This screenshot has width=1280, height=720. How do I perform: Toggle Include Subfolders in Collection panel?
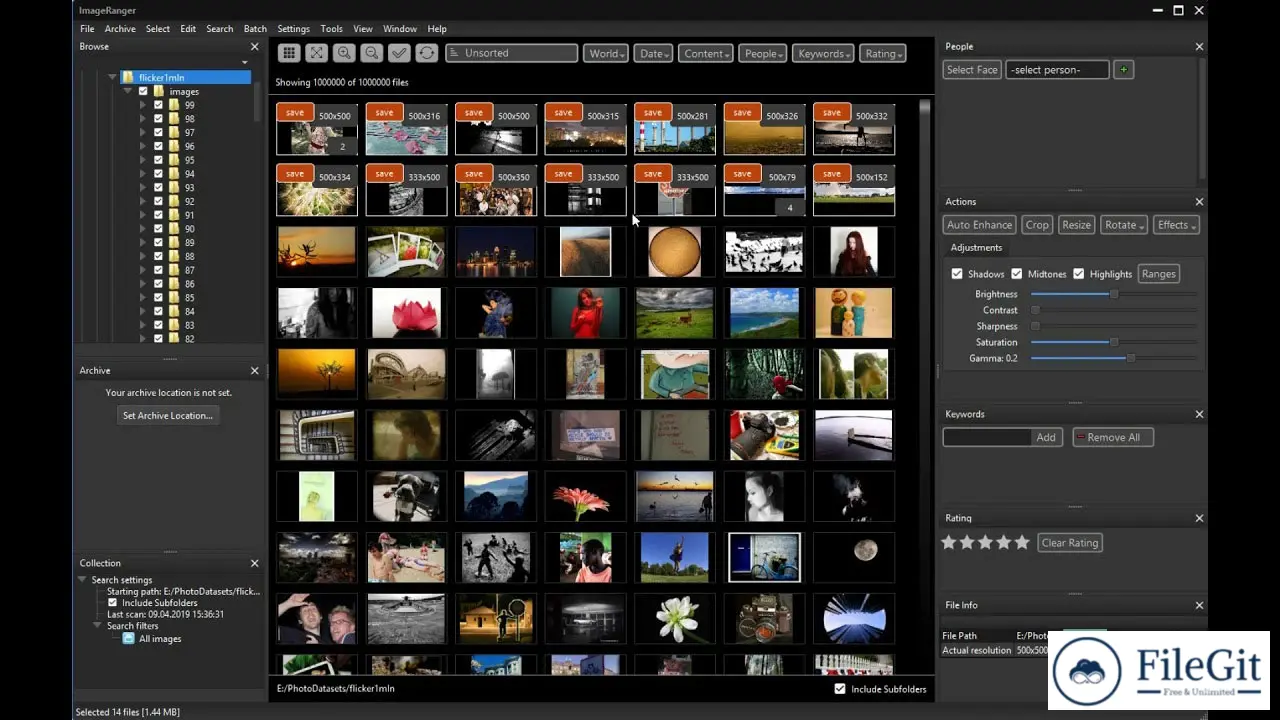point(113,603)
